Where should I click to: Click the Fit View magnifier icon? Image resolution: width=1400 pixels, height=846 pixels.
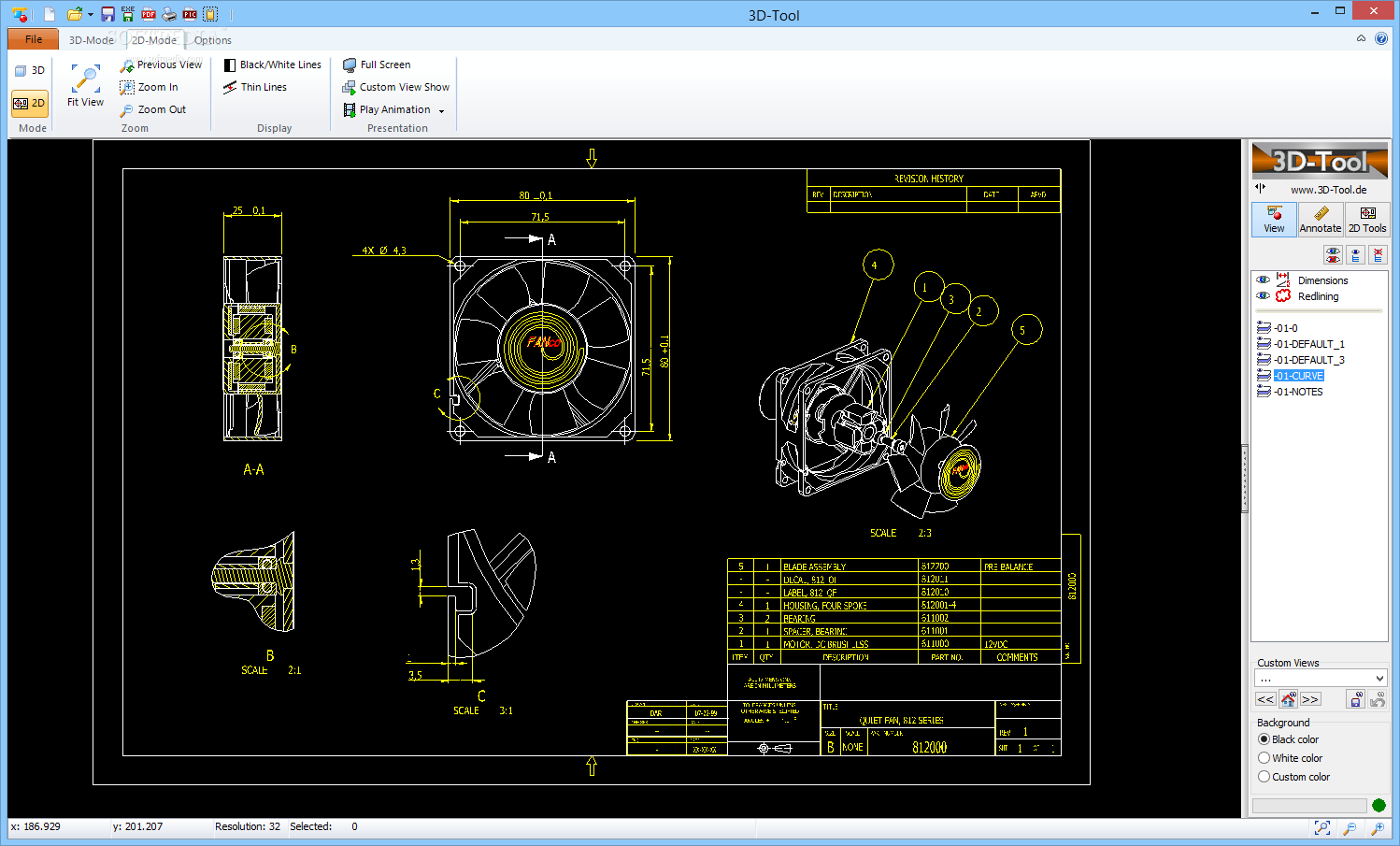coord(85,79)
